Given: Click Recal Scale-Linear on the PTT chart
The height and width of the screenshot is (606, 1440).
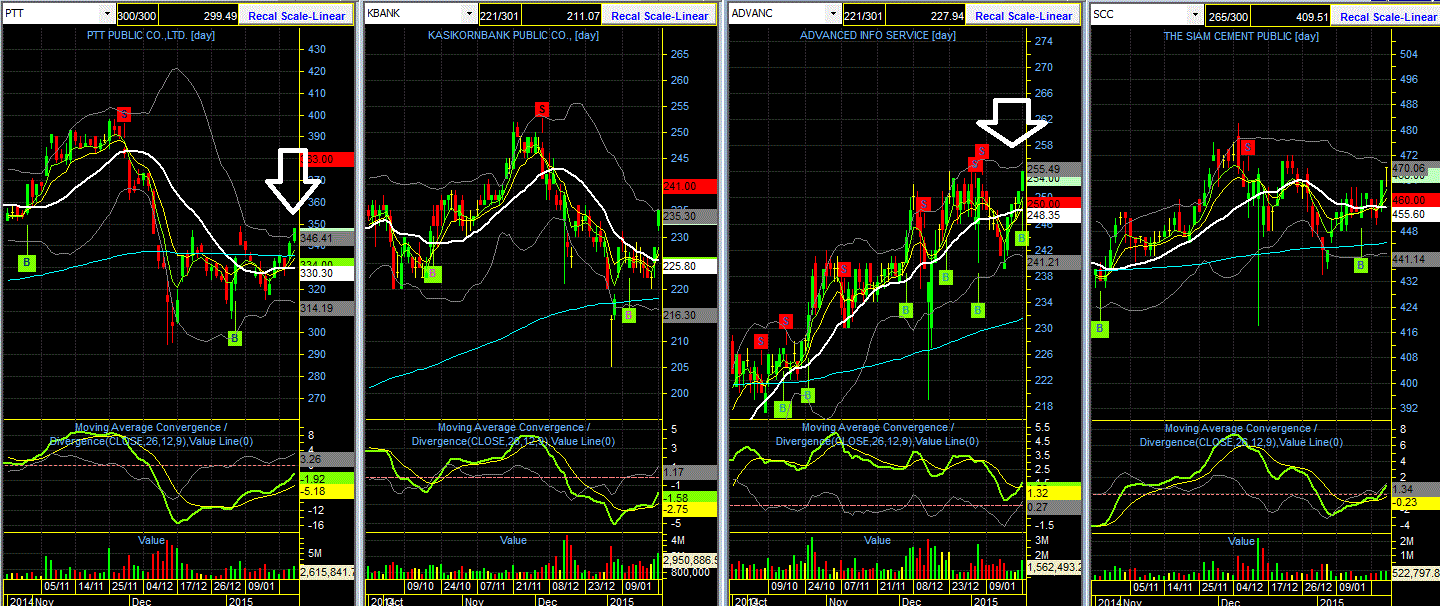Looking at the screenshot, I should (x=296, y=15).
